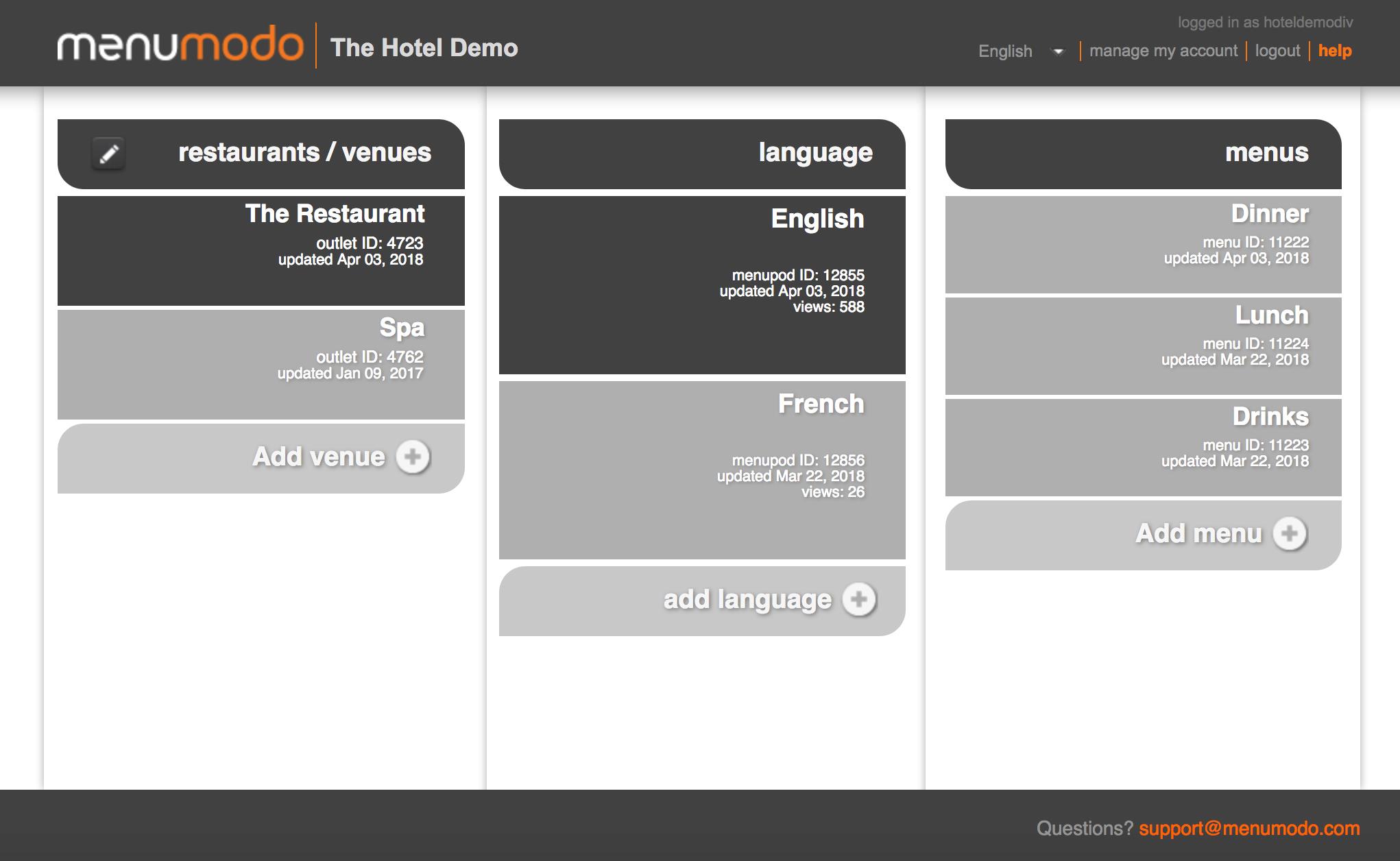The width and height of the screenshot is (1400, 861).
Task: Click 'outlet ID: 4762' text
Action: pos(370,357)
